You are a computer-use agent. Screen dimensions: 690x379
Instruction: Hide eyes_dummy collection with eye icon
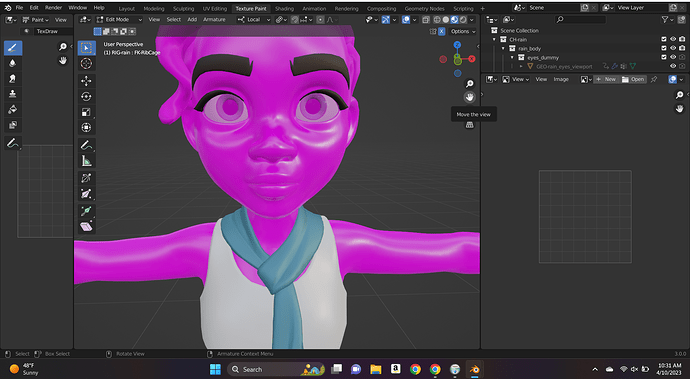click(x=673, y=57)
